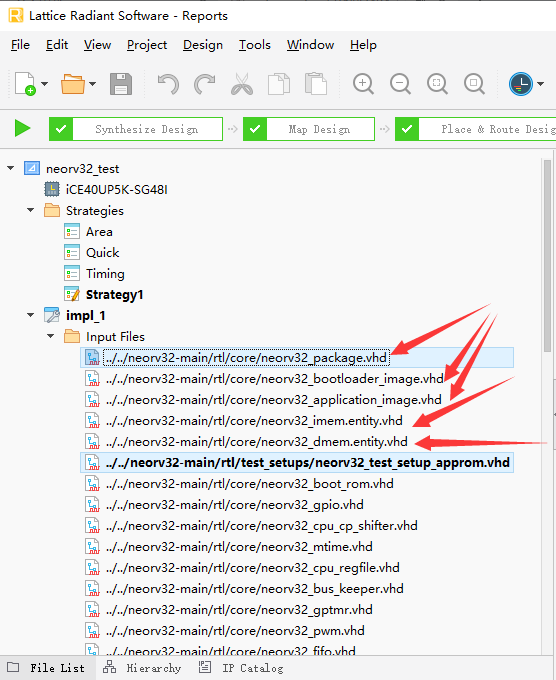This screenshot has width=556, height=680.
Task: Click the New File toolbar icon
Action: pos(25,84)
